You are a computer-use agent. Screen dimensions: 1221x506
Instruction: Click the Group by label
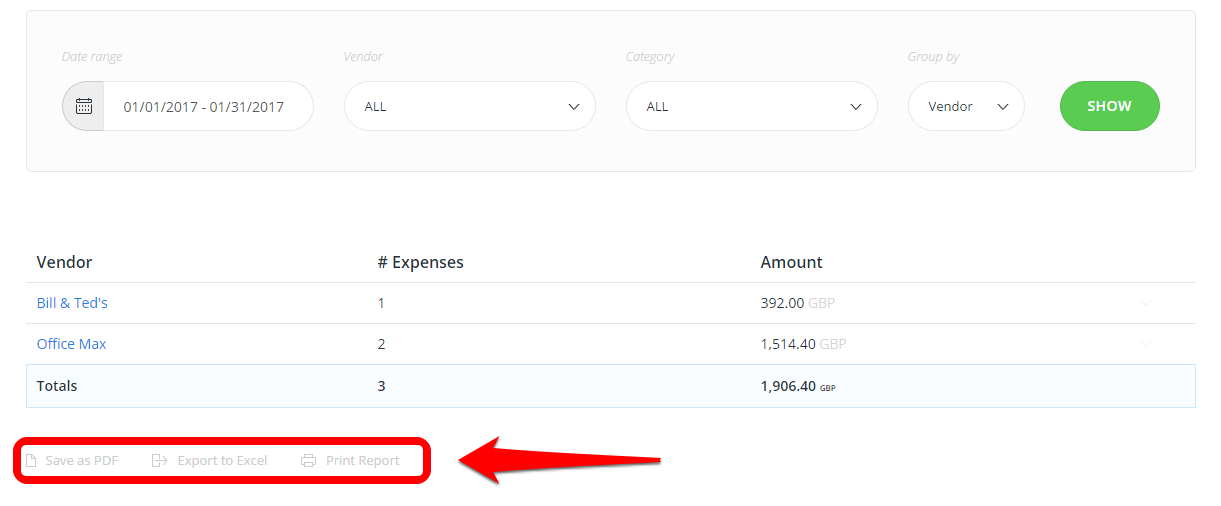click(934, 57)
